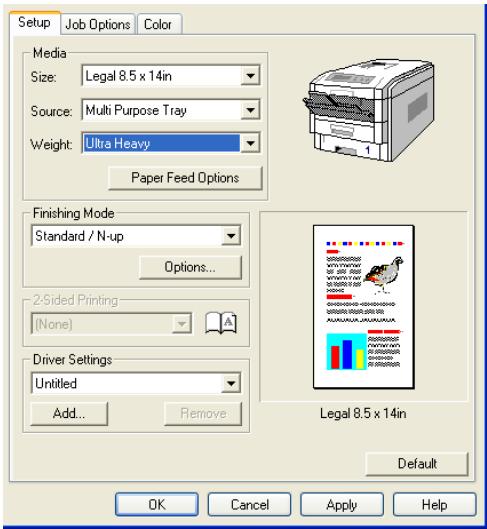Restore settings with Default button
Image resolution: width=487 pixels, height=529 pixels.
(x=417, y=464)
